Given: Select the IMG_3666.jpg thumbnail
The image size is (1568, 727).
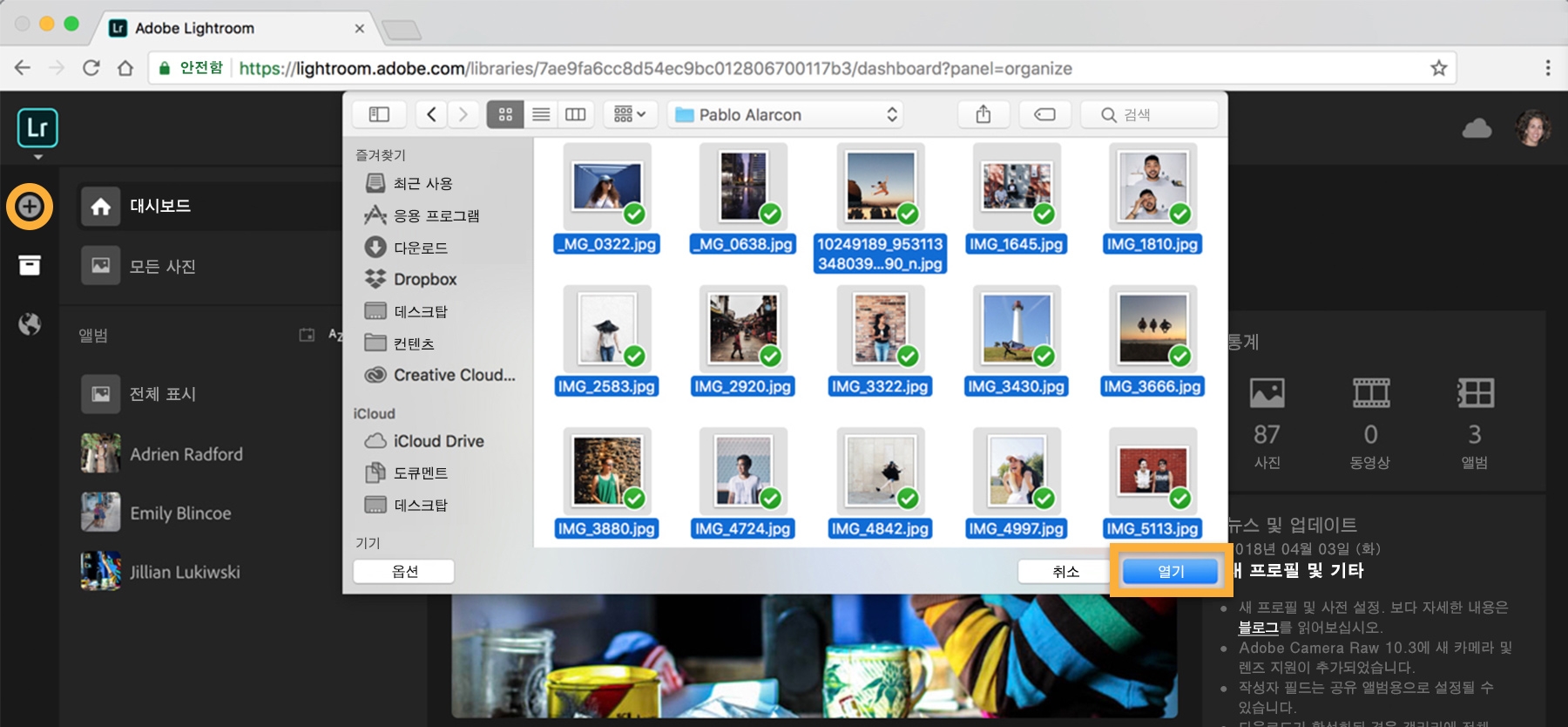Looking at the screenshot, I should [1152, 329].
